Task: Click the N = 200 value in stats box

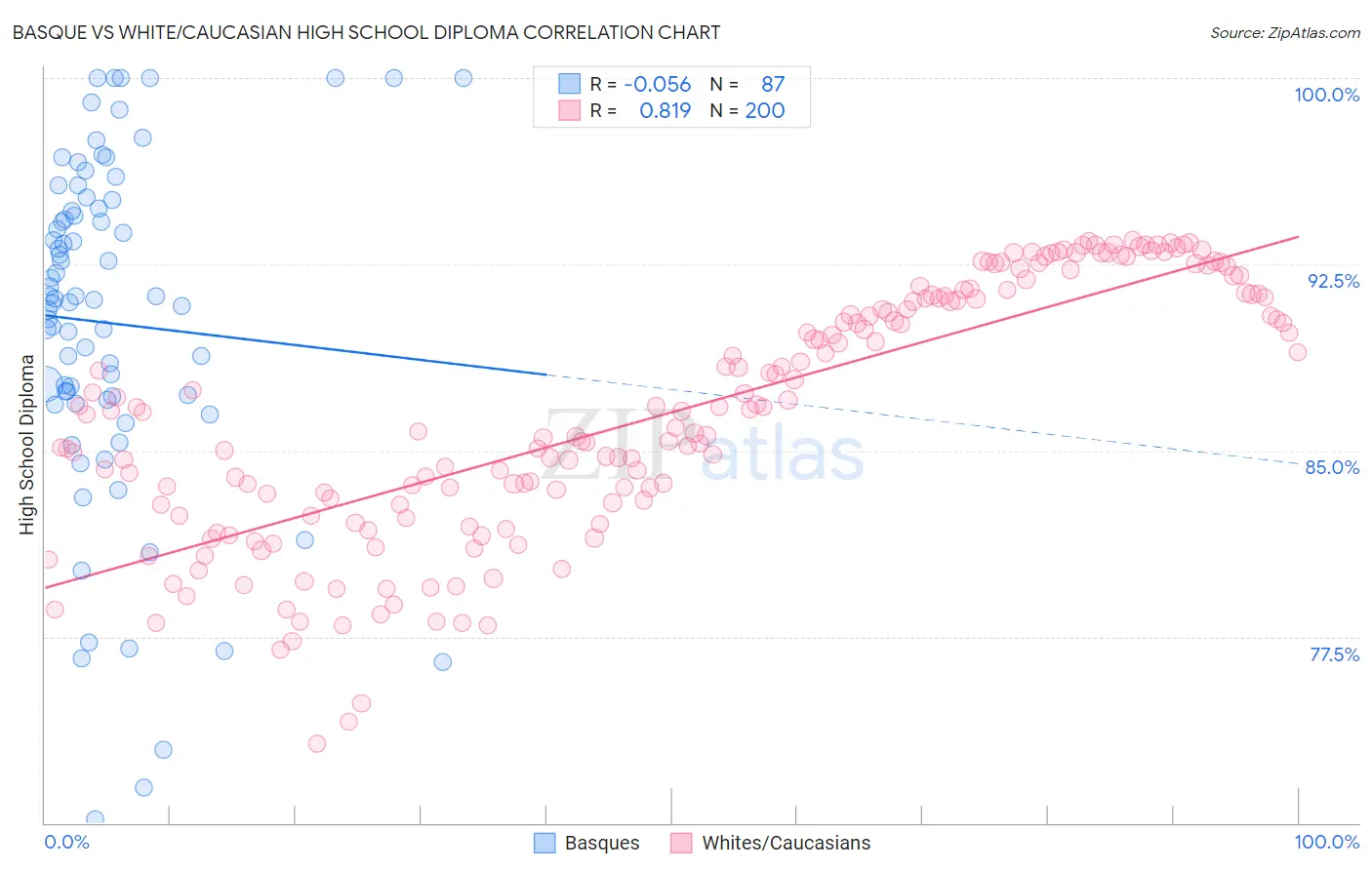Action: (x=747, y=110)
